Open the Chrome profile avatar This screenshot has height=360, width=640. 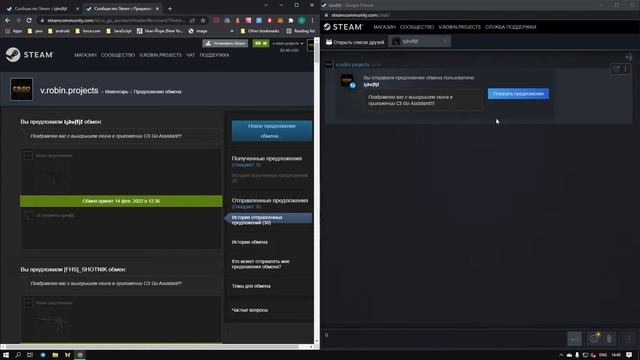(x=301, y=20)
